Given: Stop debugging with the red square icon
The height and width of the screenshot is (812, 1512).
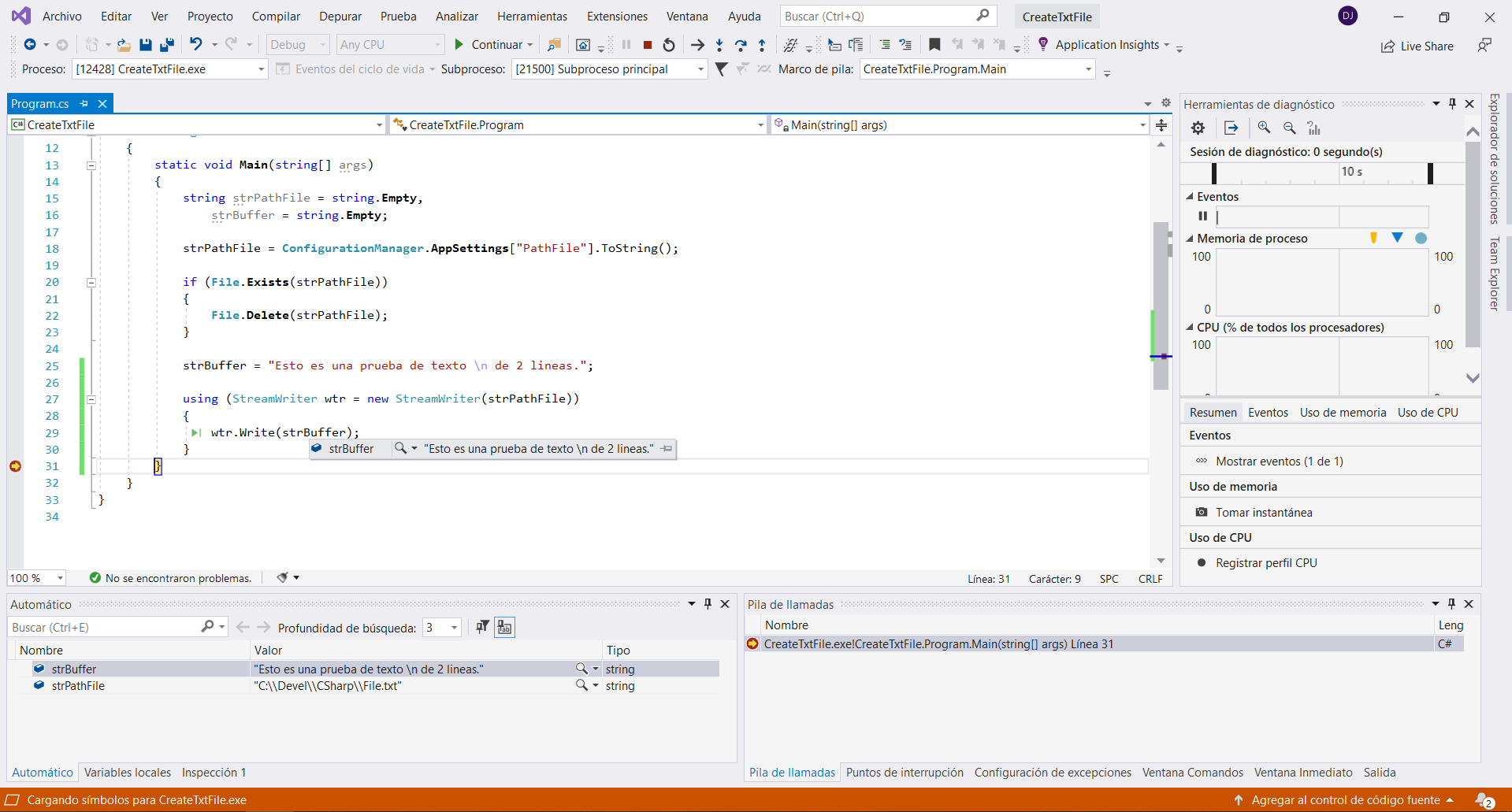Looking at the screenshot, I should coord(648,45).
